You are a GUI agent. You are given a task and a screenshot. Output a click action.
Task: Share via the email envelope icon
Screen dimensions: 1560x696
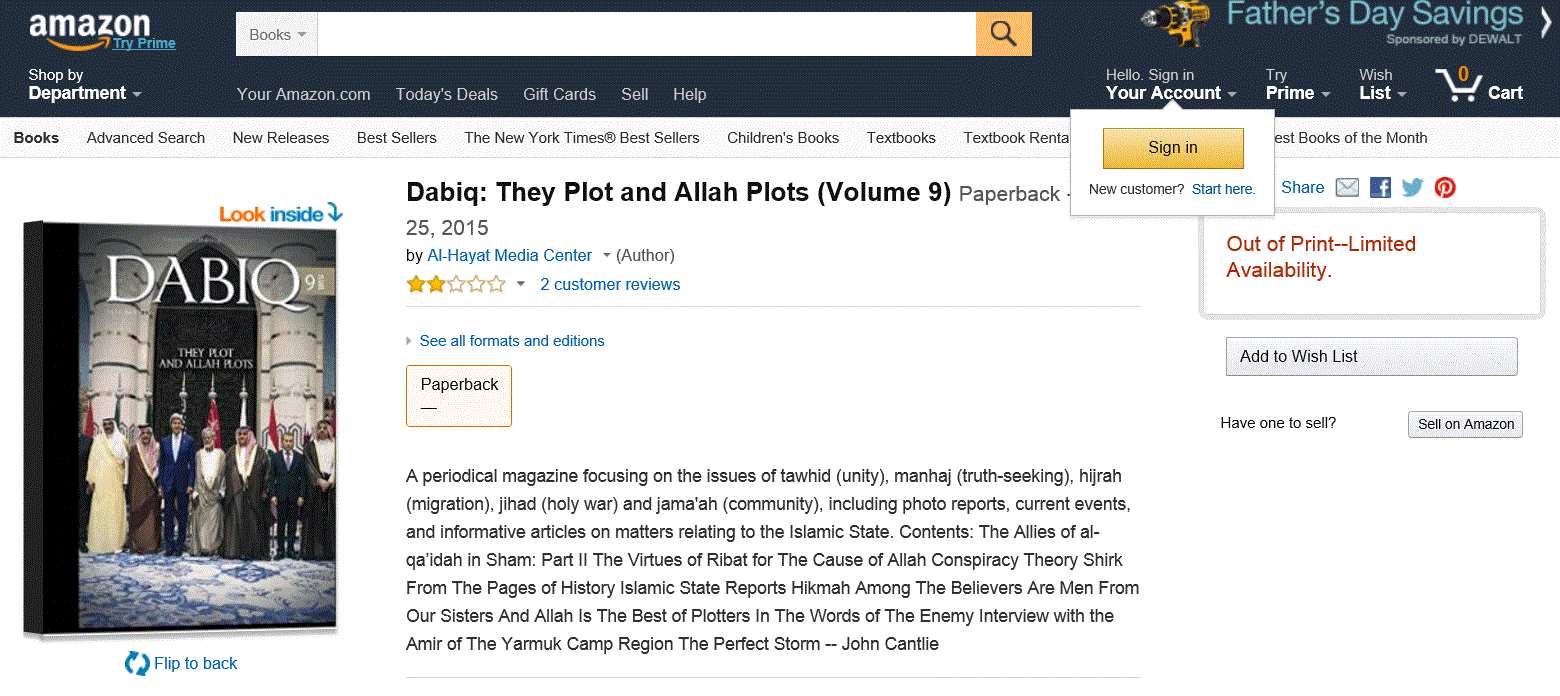coord(1348,187)
